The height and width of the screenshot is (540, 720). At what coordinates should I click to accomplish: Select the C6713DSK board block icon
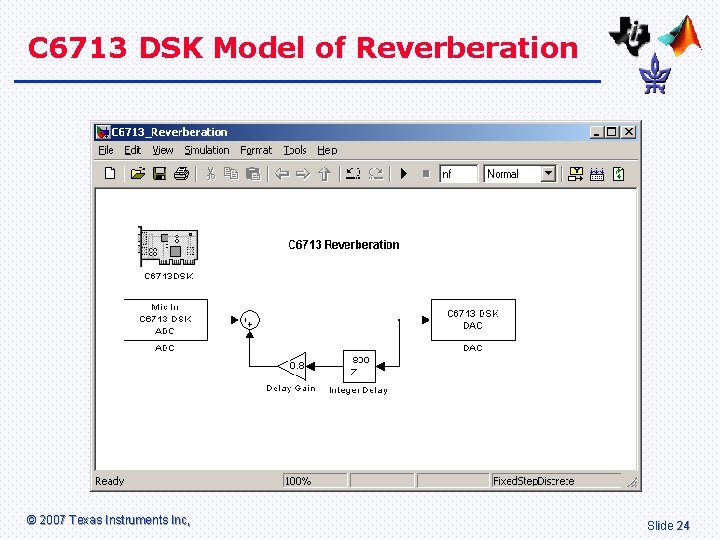(169, 247)
